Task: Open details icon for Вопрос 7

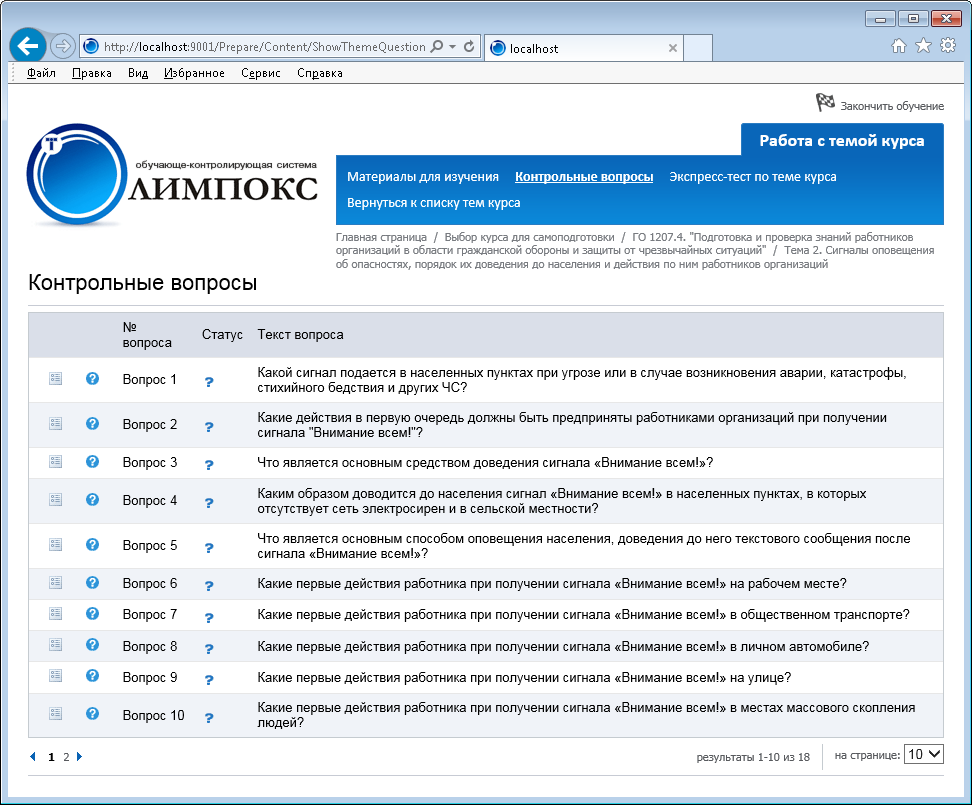Action: [x=55, y=613]
